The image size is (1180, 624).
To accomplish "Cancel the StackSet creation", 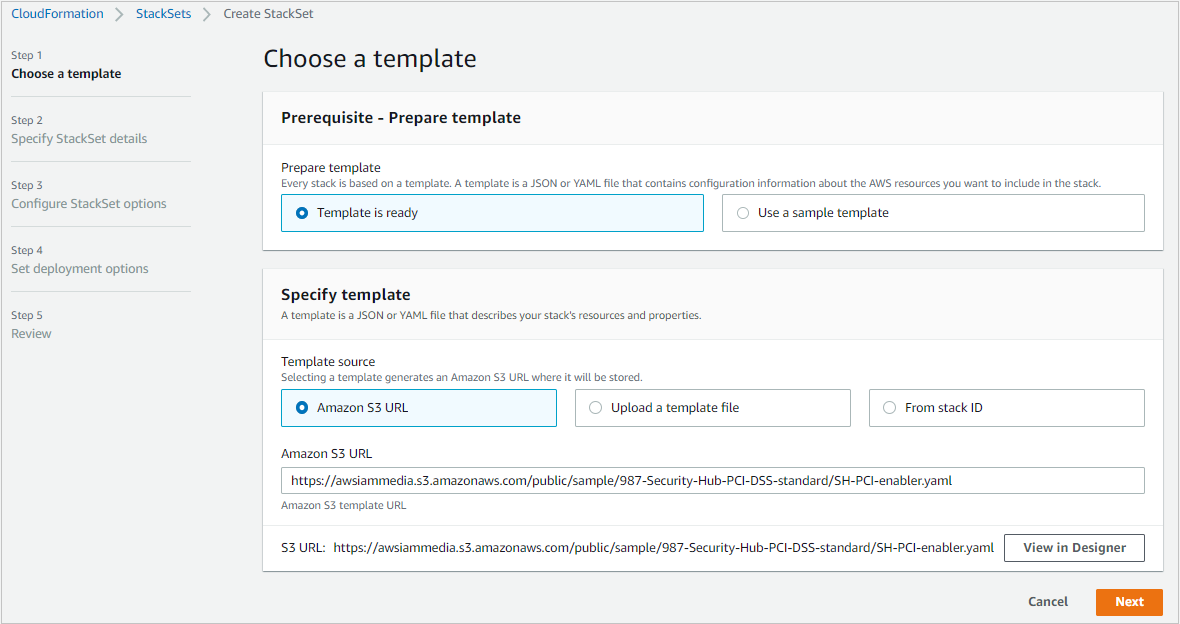I will [1047, 601].
